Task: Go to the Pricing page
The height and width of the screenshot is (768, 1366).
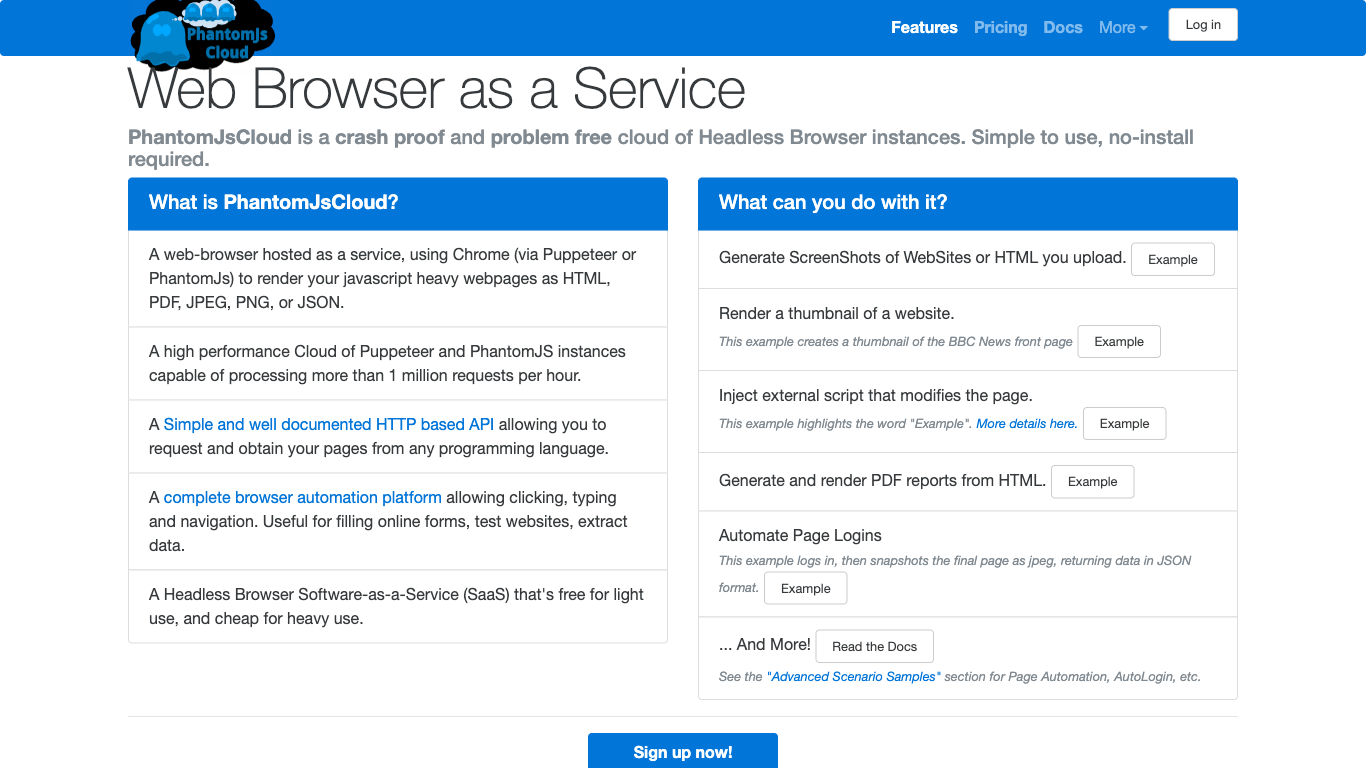Action: (x=1000, y=27)
